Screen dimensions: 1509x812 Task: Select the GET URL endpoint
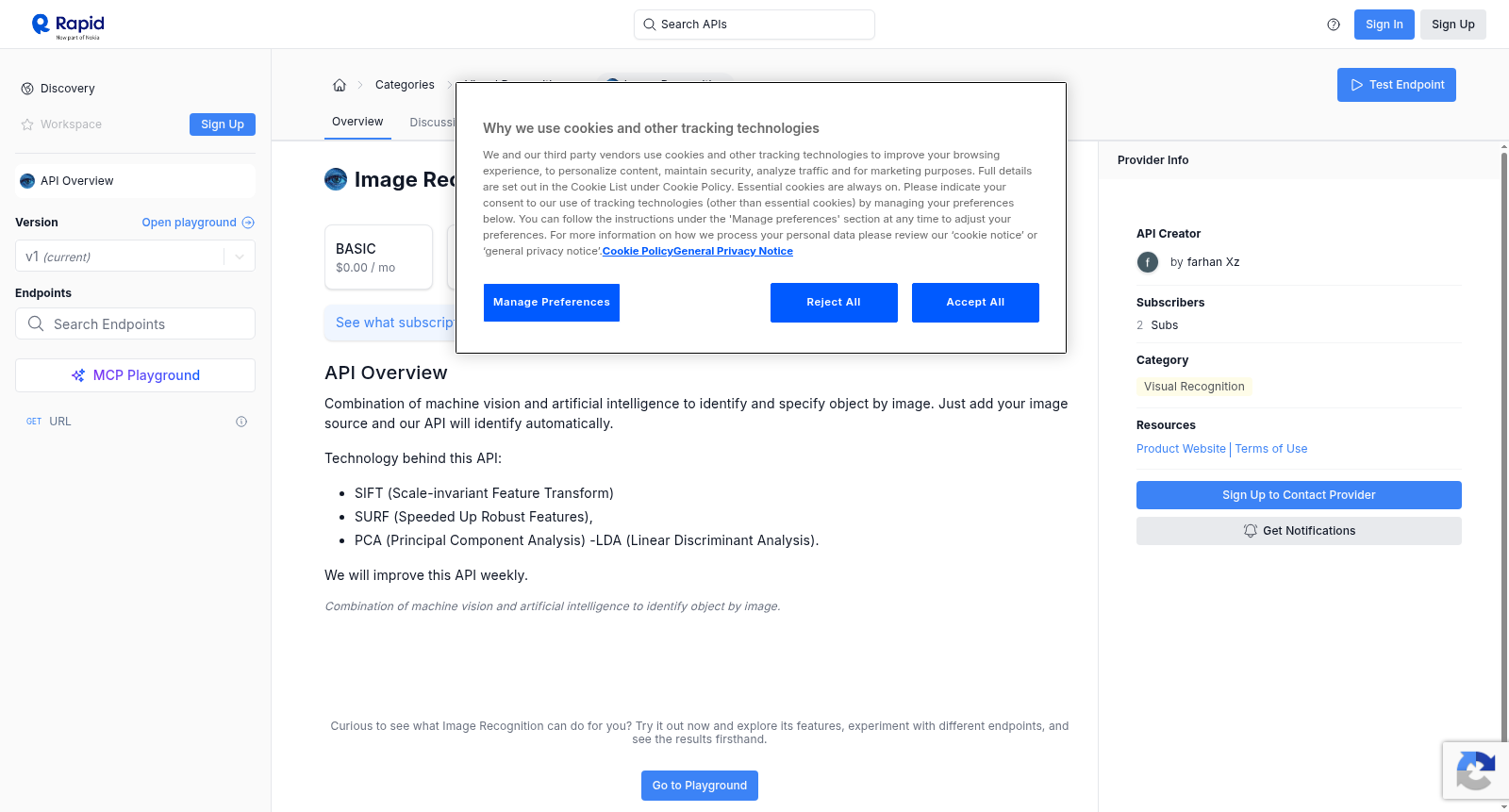pyautogui.click(x=135, y=422)
